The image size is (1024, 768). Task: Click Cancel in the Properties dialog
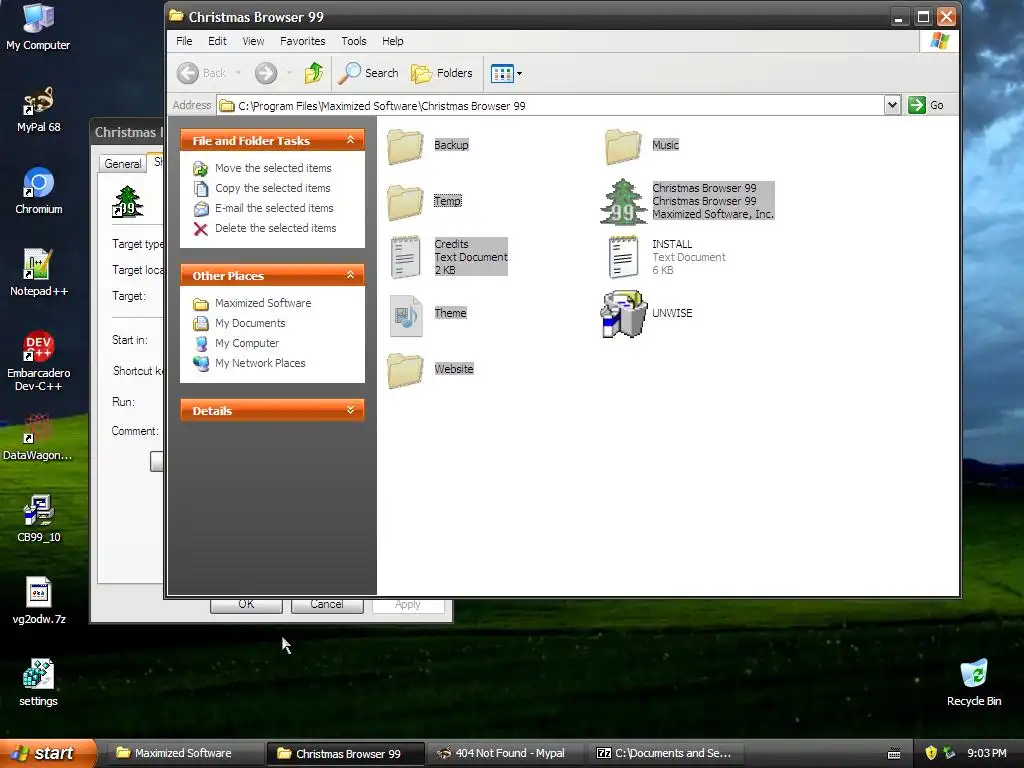[327, 605]
